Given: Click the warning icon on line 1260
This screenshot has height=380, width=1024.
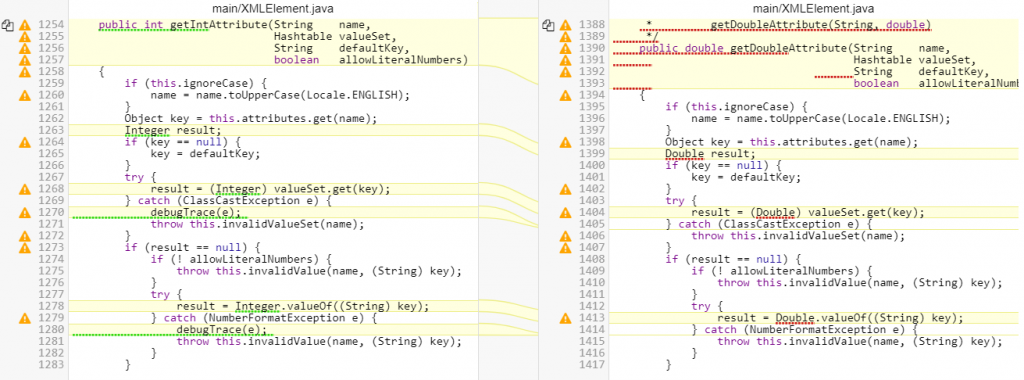Looking at the screenshot, I should point(25,95).
